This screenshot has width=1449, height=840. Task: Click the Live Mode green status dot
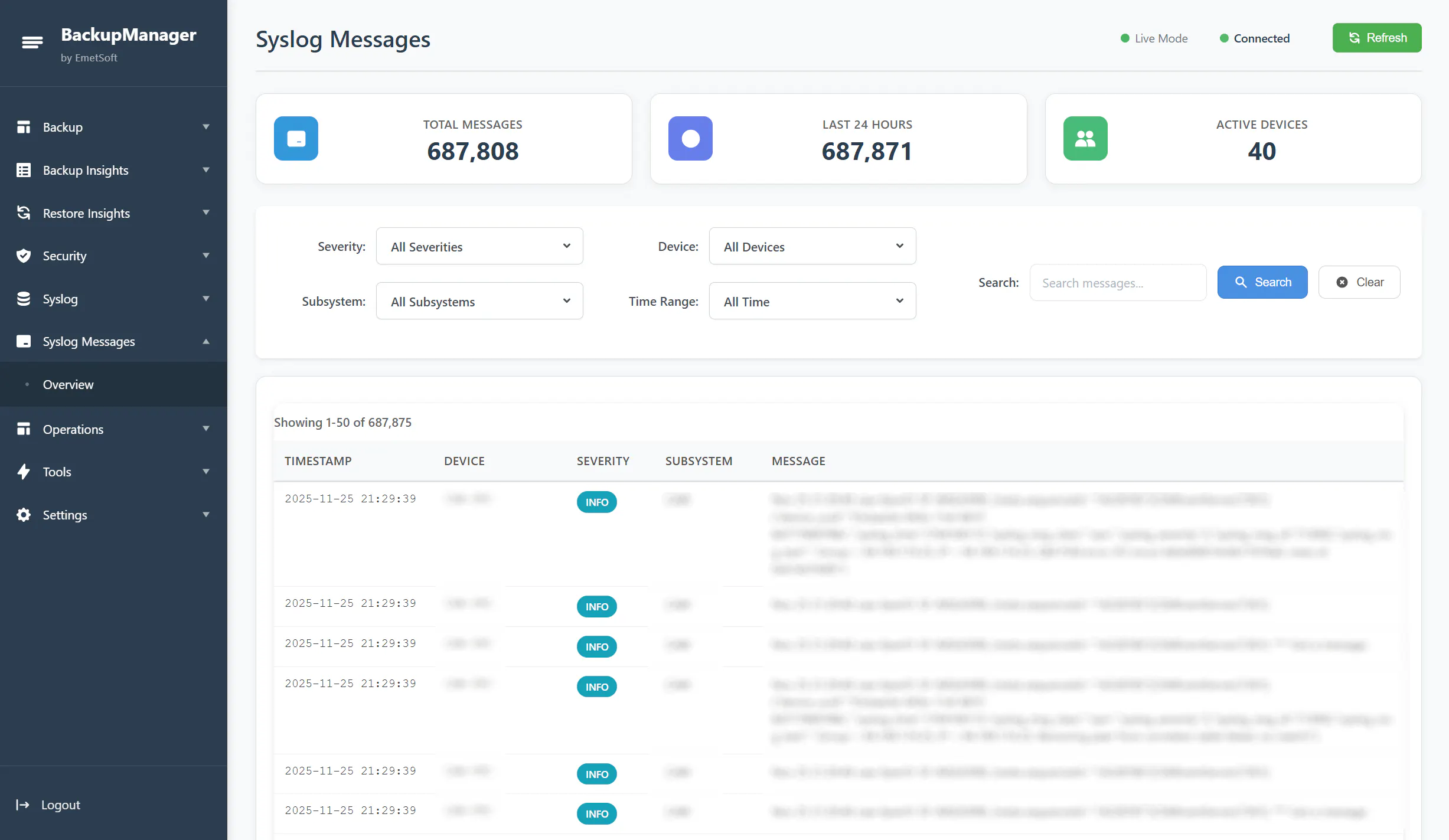pyautogui.click(x=1125, y=38)
